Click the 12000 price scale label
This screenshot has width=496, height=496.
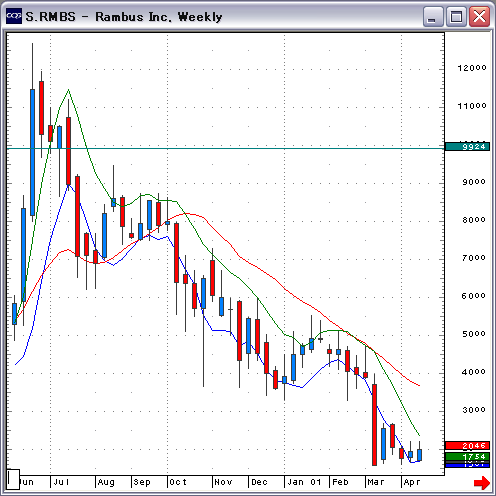[472, 68]
